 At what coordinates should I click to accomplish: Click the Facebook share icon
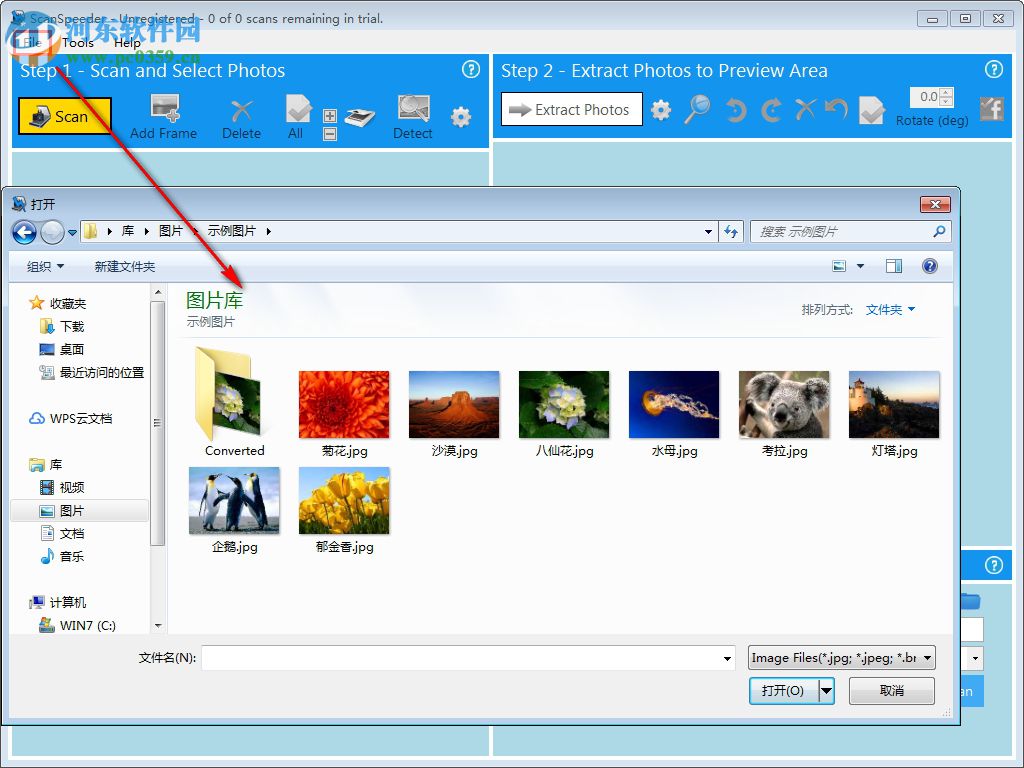click(x=991, y=108)
